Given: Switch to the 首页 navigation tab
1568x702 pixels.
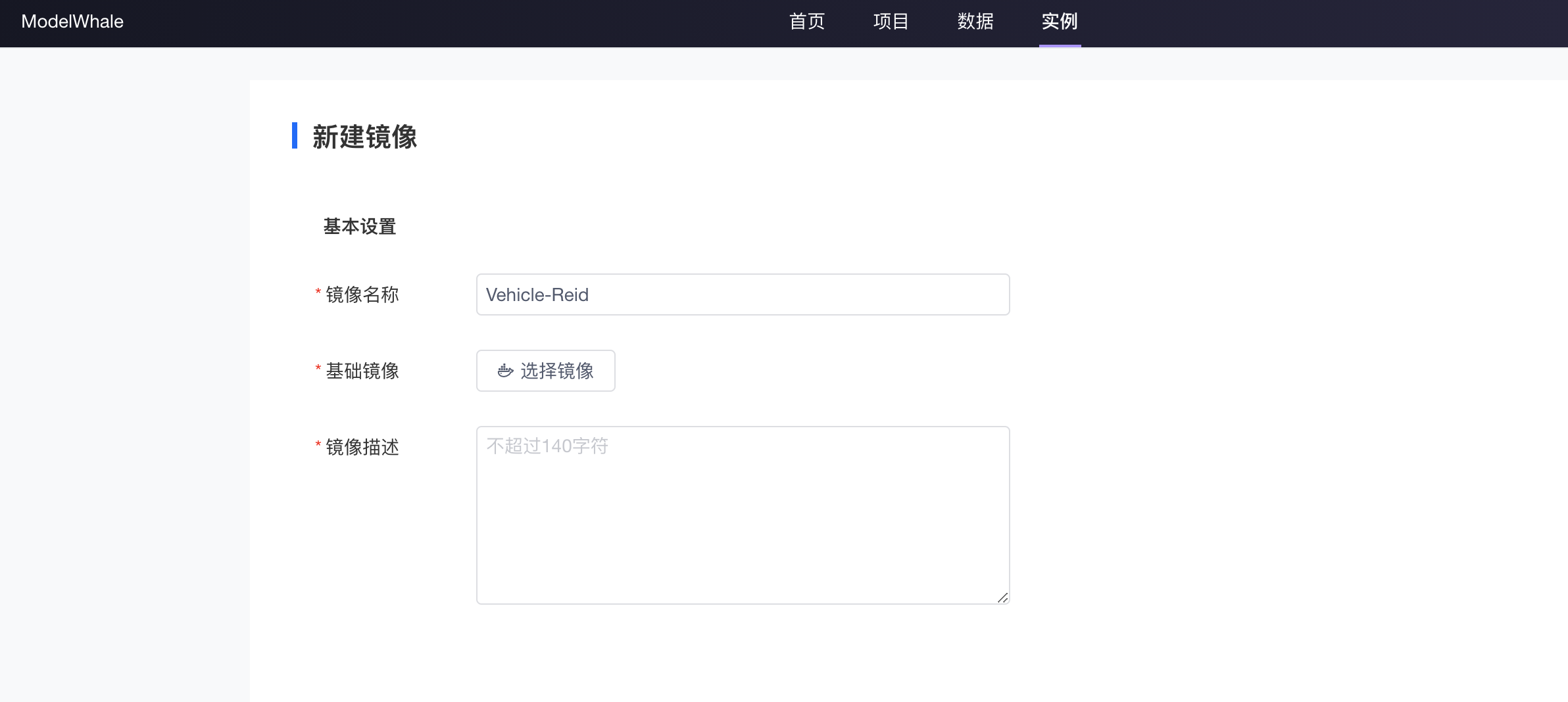Looking at the screenshot, I should (808, 21).
